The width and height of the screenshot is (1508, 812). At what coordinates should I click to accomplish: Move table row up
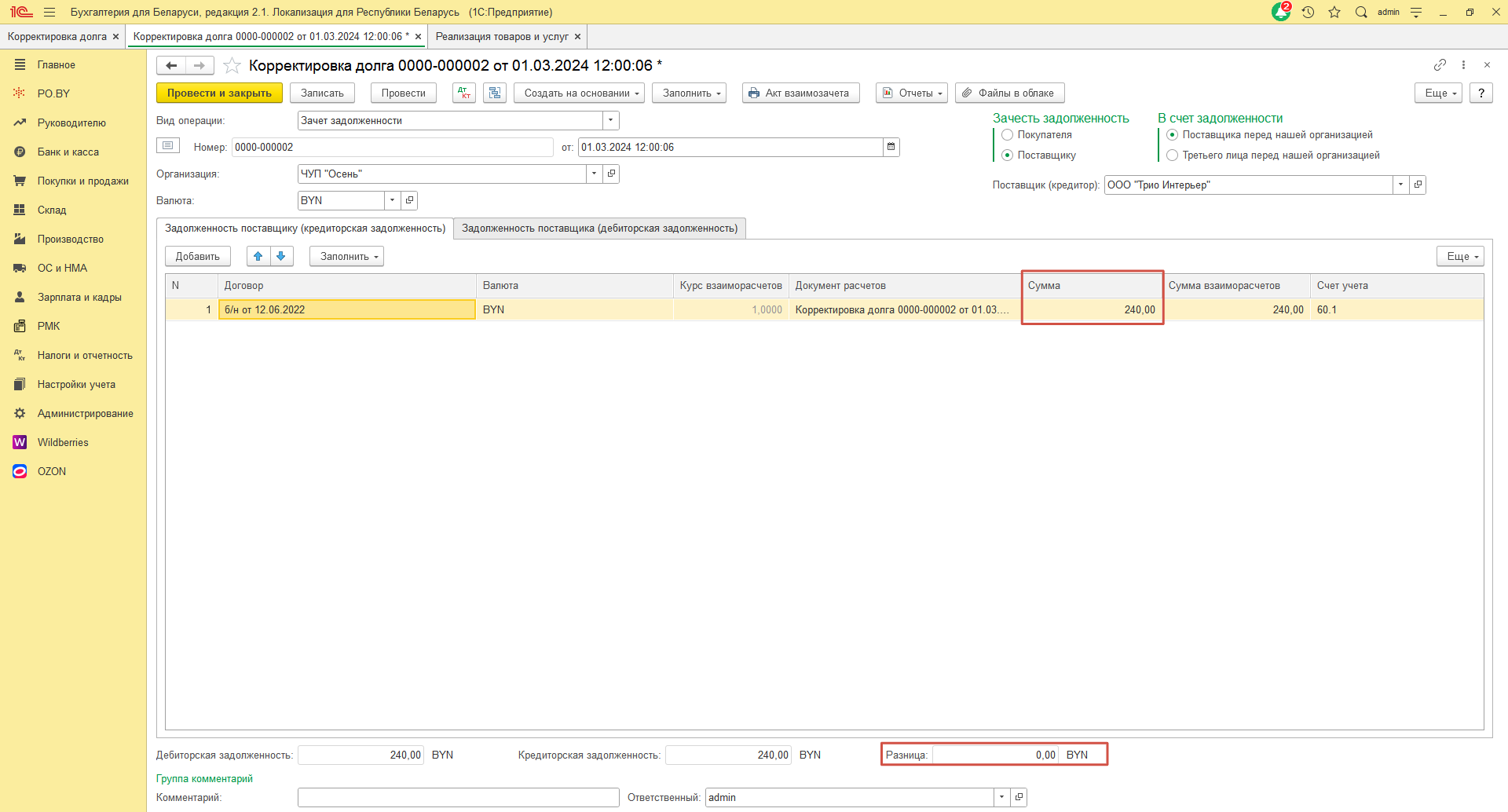pyautogui.click(x=258, y=256)
